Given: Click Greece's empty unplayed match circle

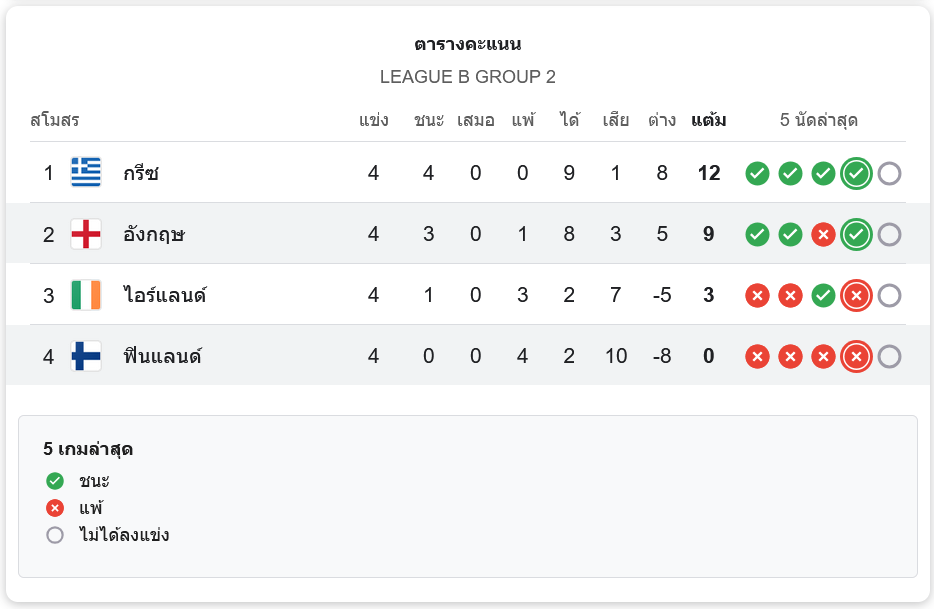Looking at the screenshot, I should tap(889, 173).
